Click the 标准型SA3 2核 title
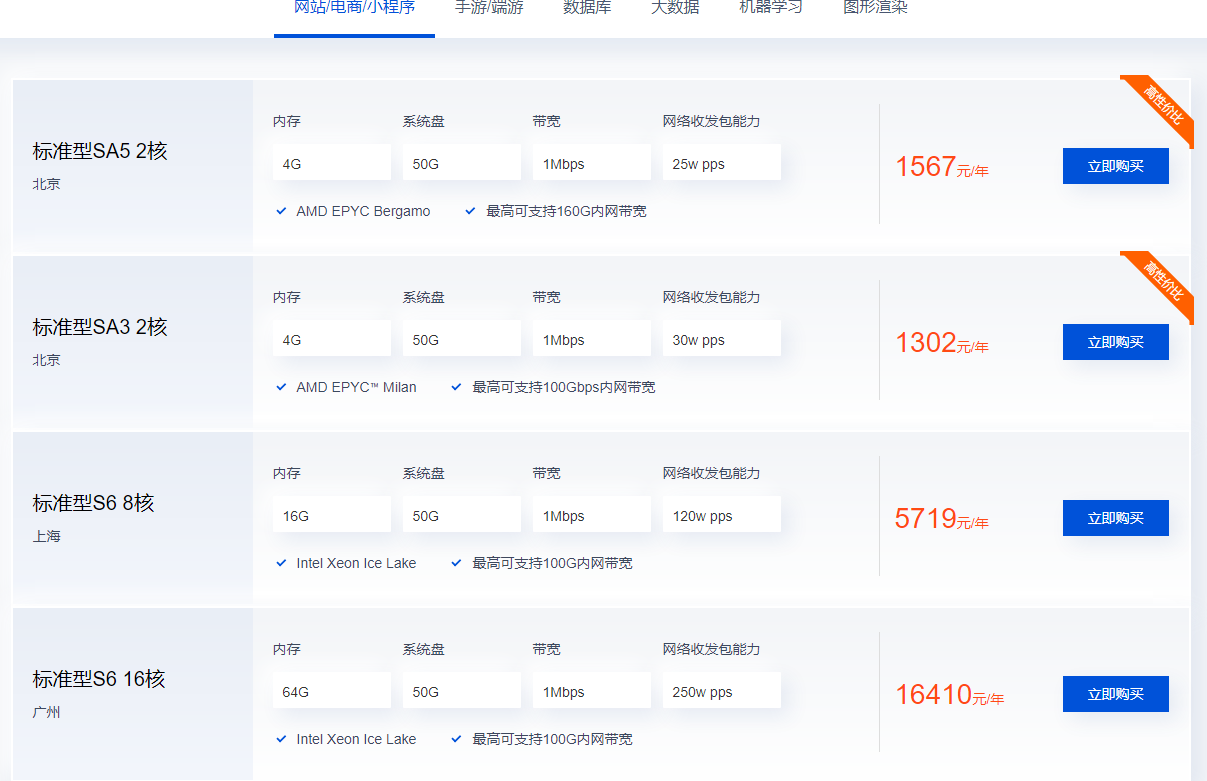 point(100,327)
